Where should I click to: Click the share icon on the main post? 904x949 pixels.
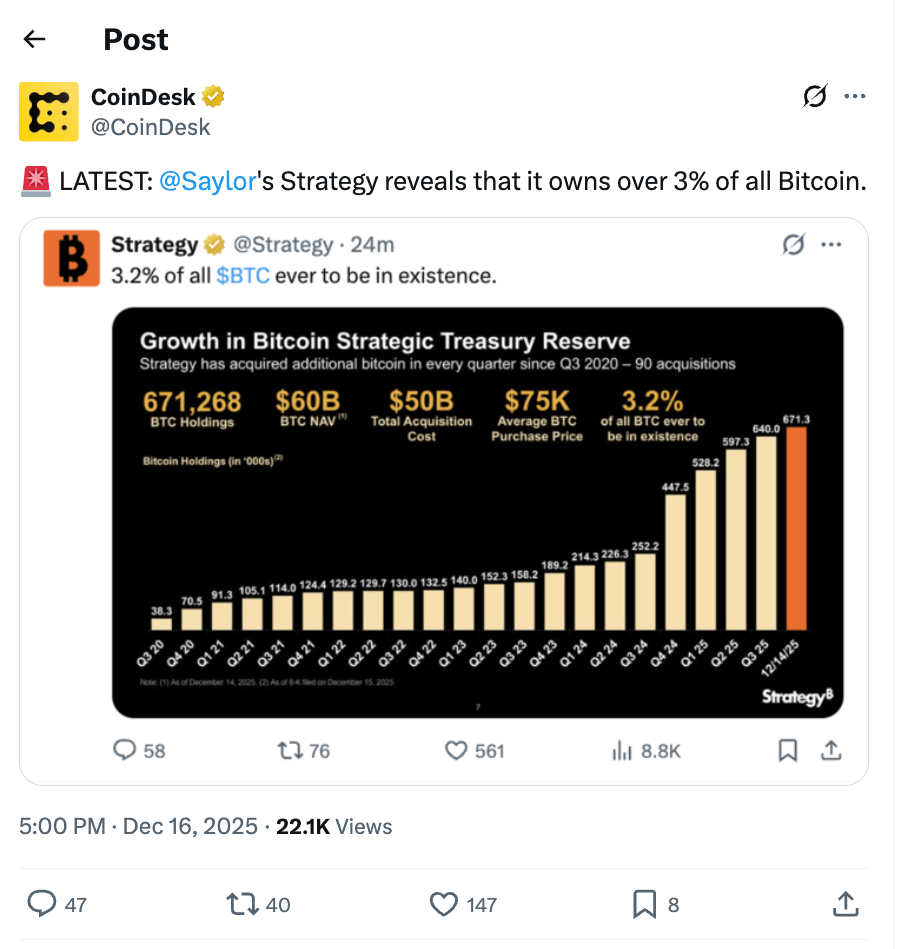click(846, 904)
